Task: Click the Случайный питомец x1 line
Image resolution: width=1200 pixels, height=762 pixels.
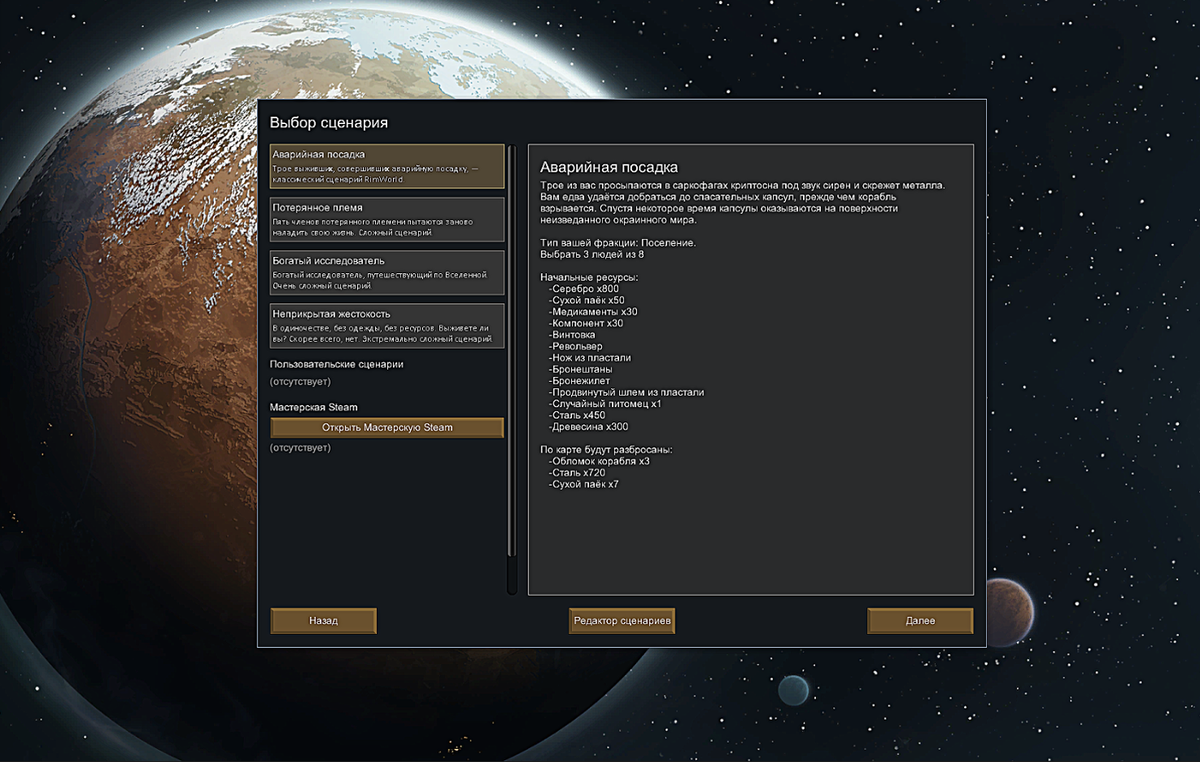Action: click(x=605, y=404)
